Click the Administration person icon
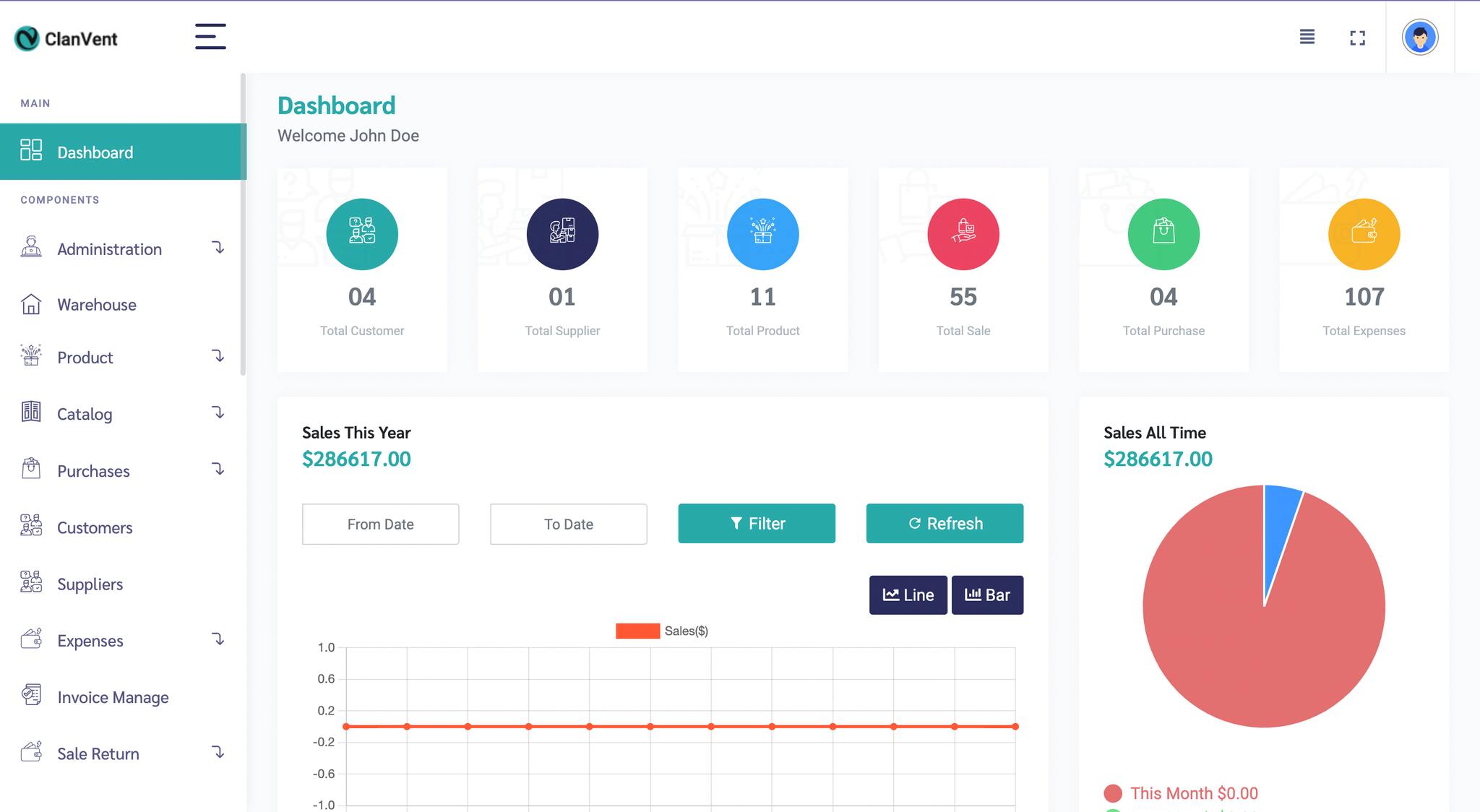Screen dimensions: 1480x812 [x=31, y=247]
